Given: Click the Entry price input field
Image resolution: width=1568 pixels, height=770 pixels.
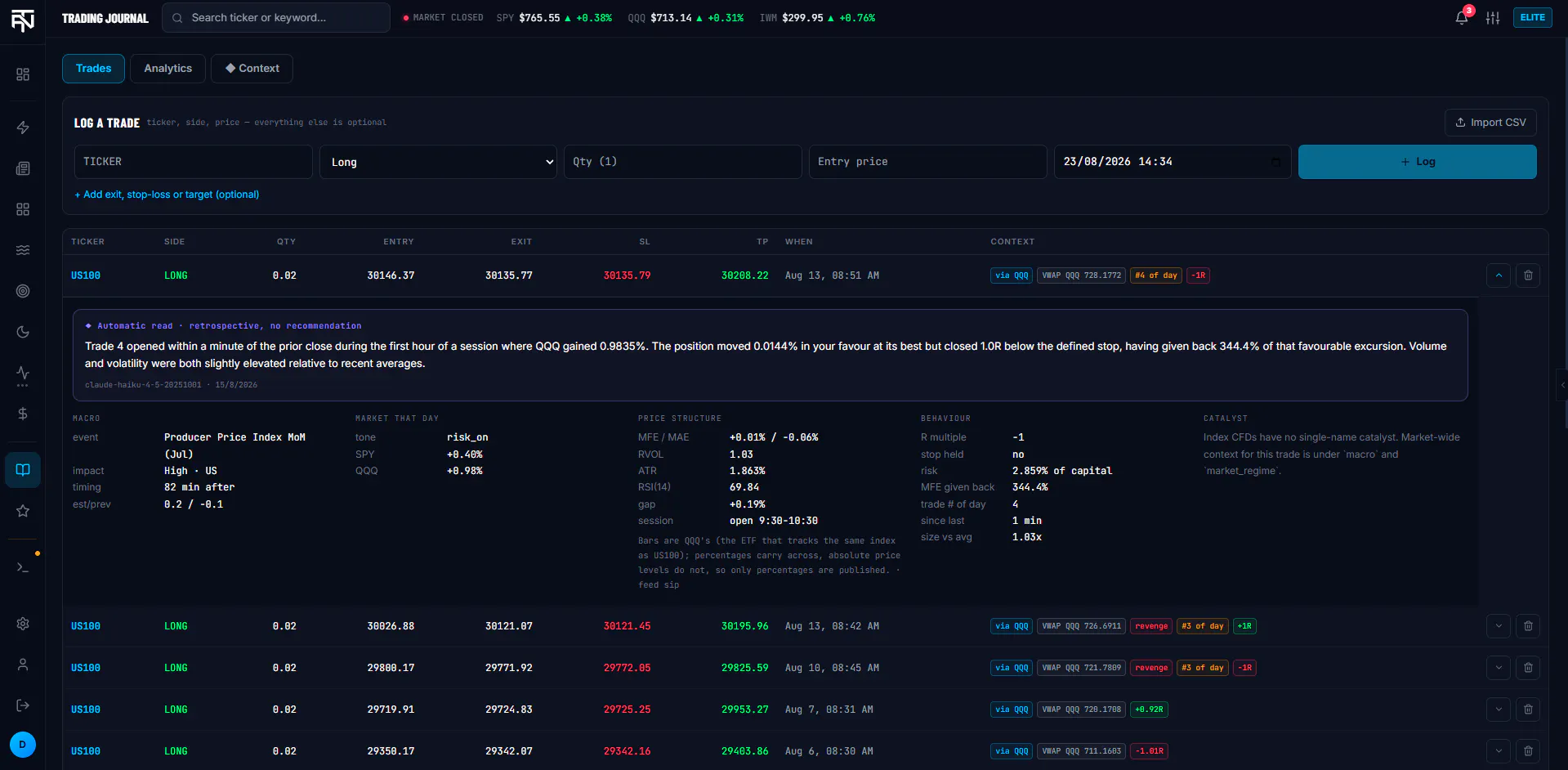Looking at the screenshot, I should pos(927,162).
